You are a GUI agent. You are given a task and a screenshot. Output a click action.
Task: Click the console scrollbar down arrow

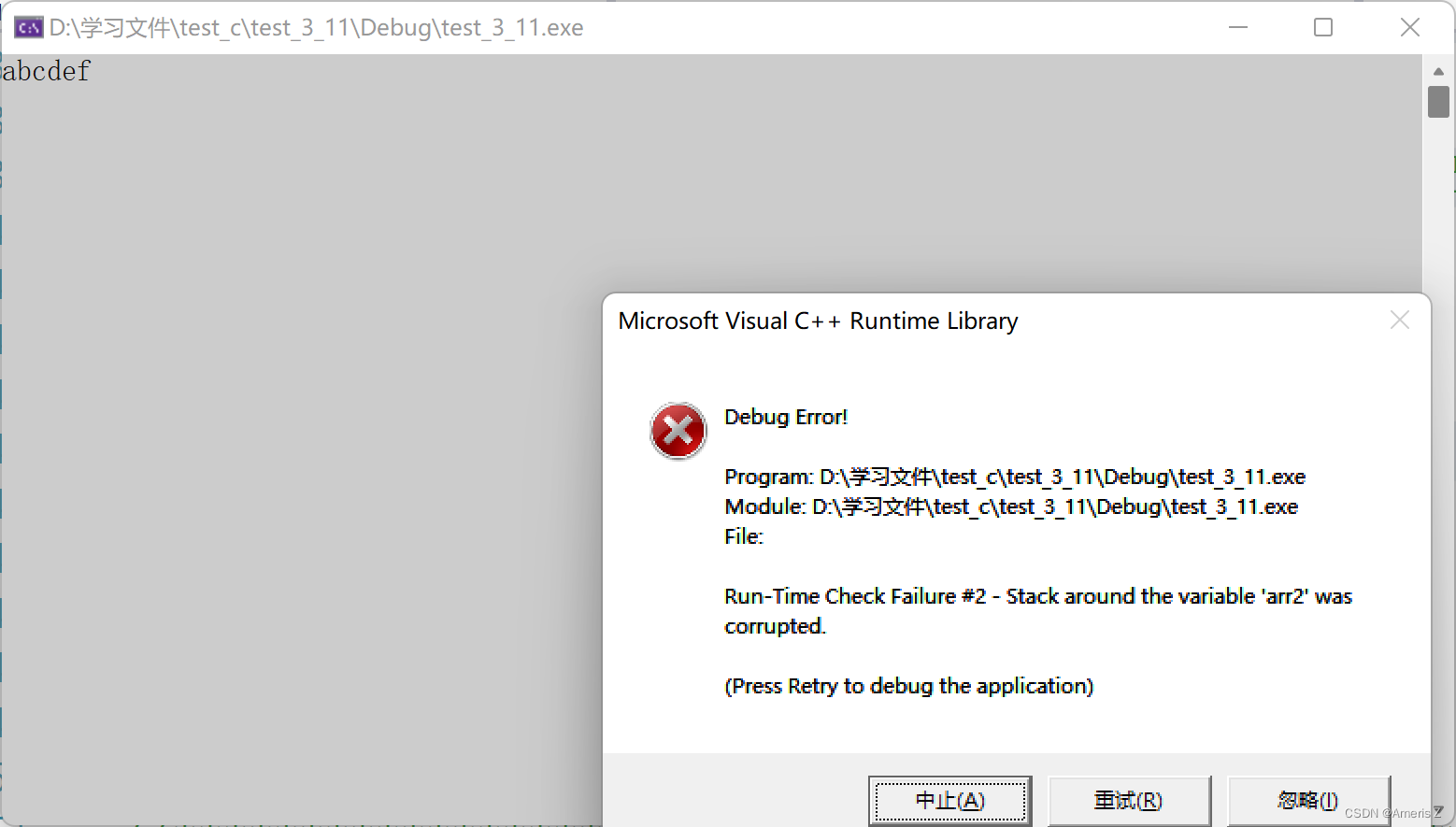click(x=1438, y=811)
